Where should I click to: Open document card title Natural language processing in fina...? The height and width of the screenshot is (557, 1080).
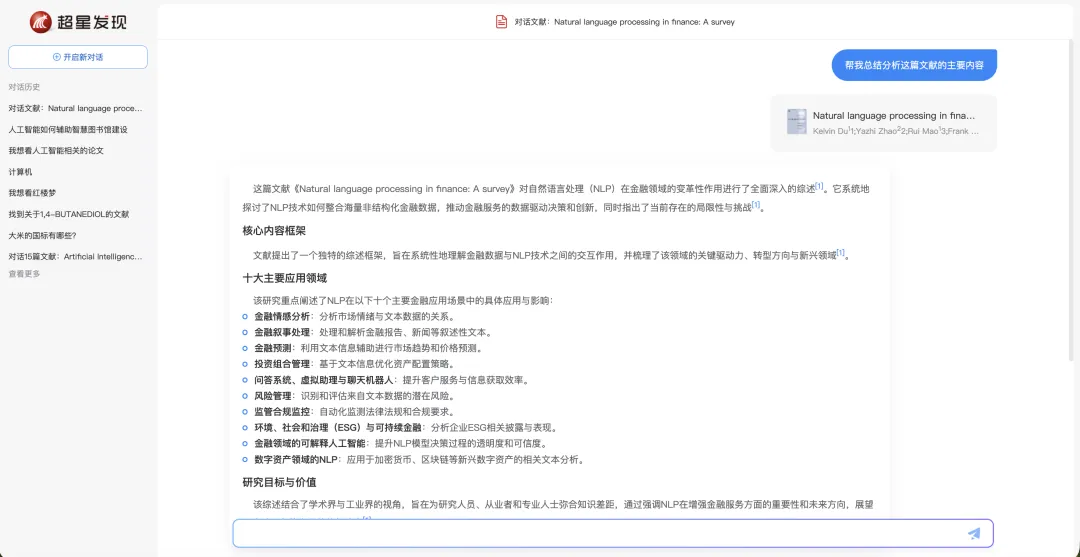coord(894,116)
